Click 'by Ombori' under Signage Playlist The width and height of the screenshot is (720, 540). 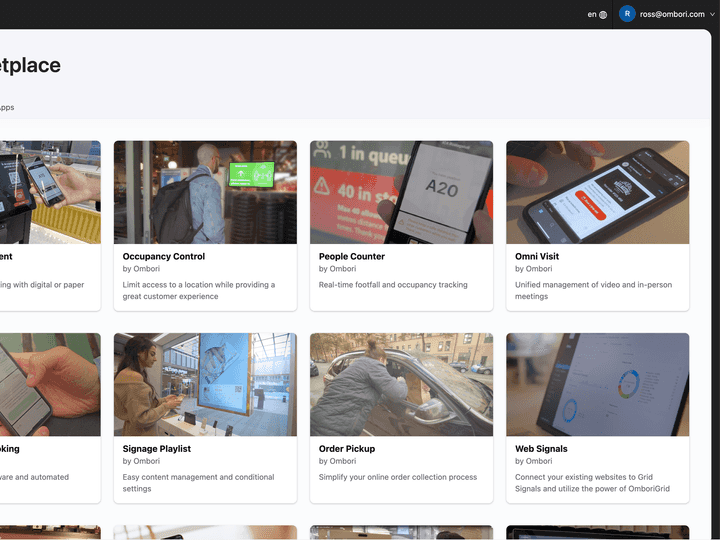[x=141, y=461]
